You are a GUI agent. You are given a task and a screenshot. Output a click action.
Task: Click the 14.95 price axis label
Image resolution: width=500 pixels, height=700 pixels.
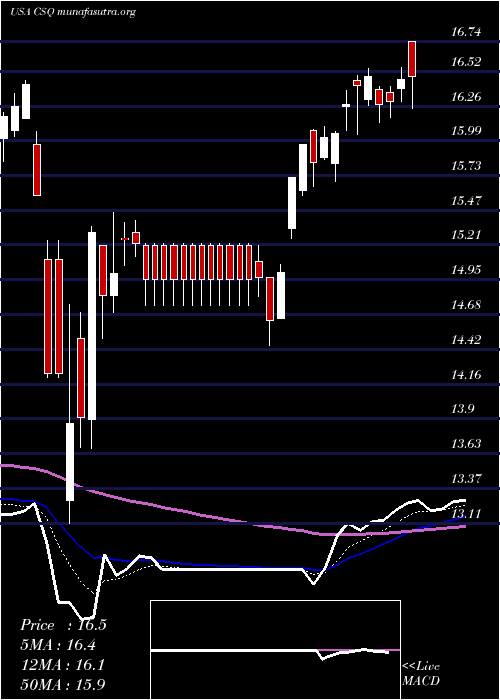pos(467,270)
